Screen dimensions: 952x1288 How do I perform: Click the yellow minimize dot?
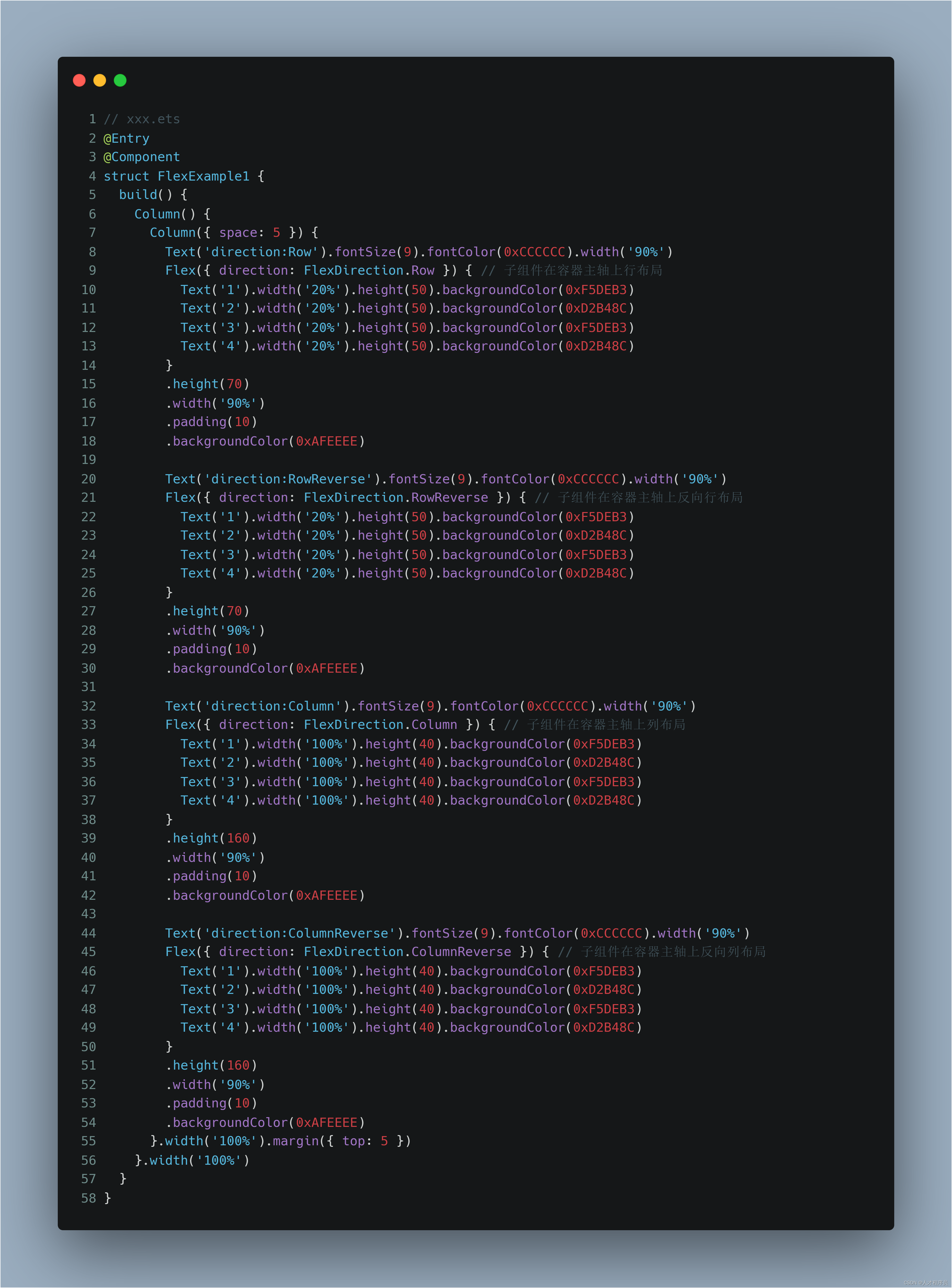100,80
